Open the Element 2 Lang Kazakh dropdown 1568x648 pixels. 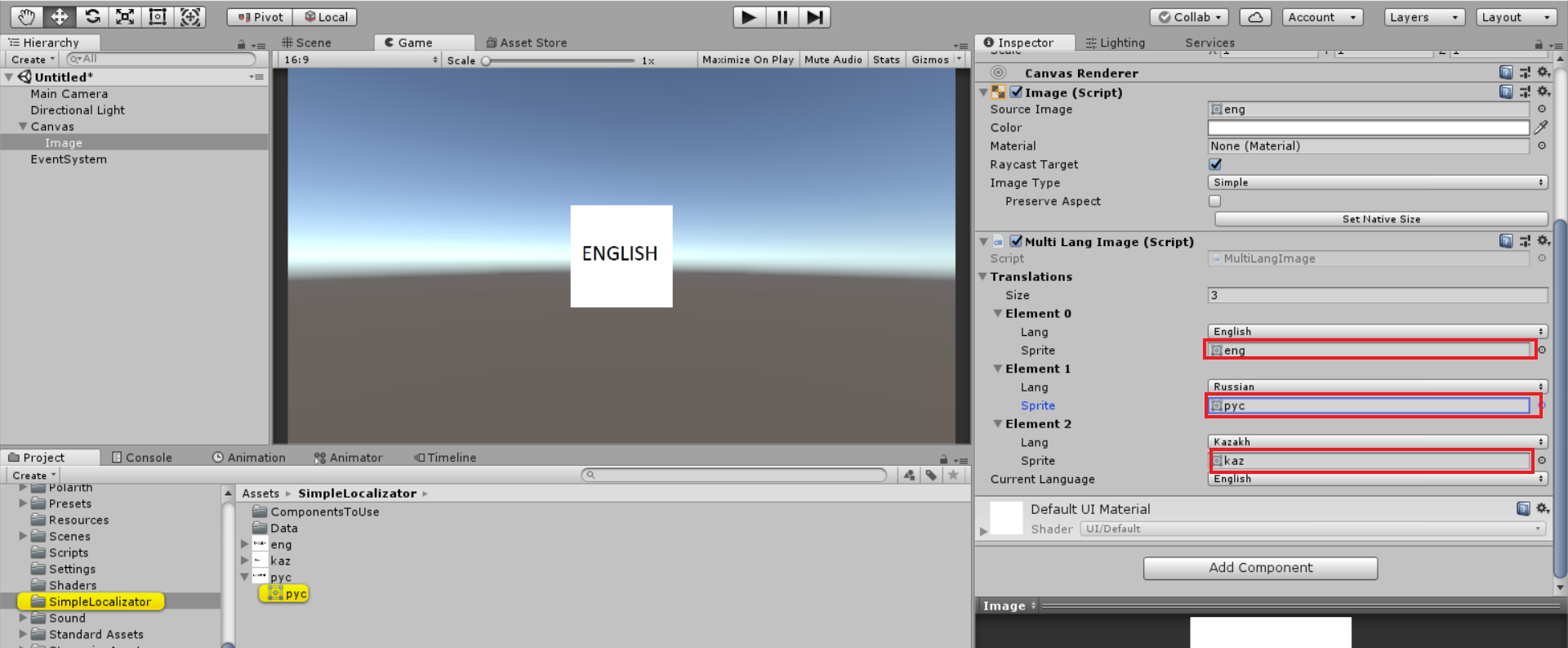1377,442
